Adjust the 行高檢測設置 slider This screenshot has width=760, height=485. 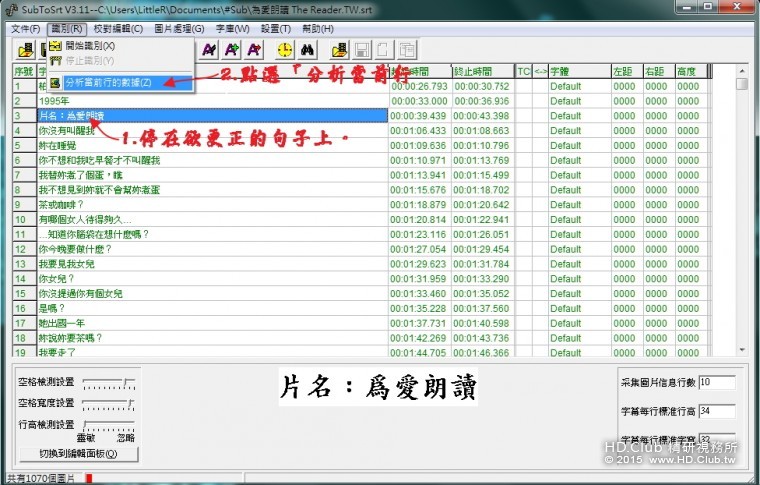(x=109, y=426)
